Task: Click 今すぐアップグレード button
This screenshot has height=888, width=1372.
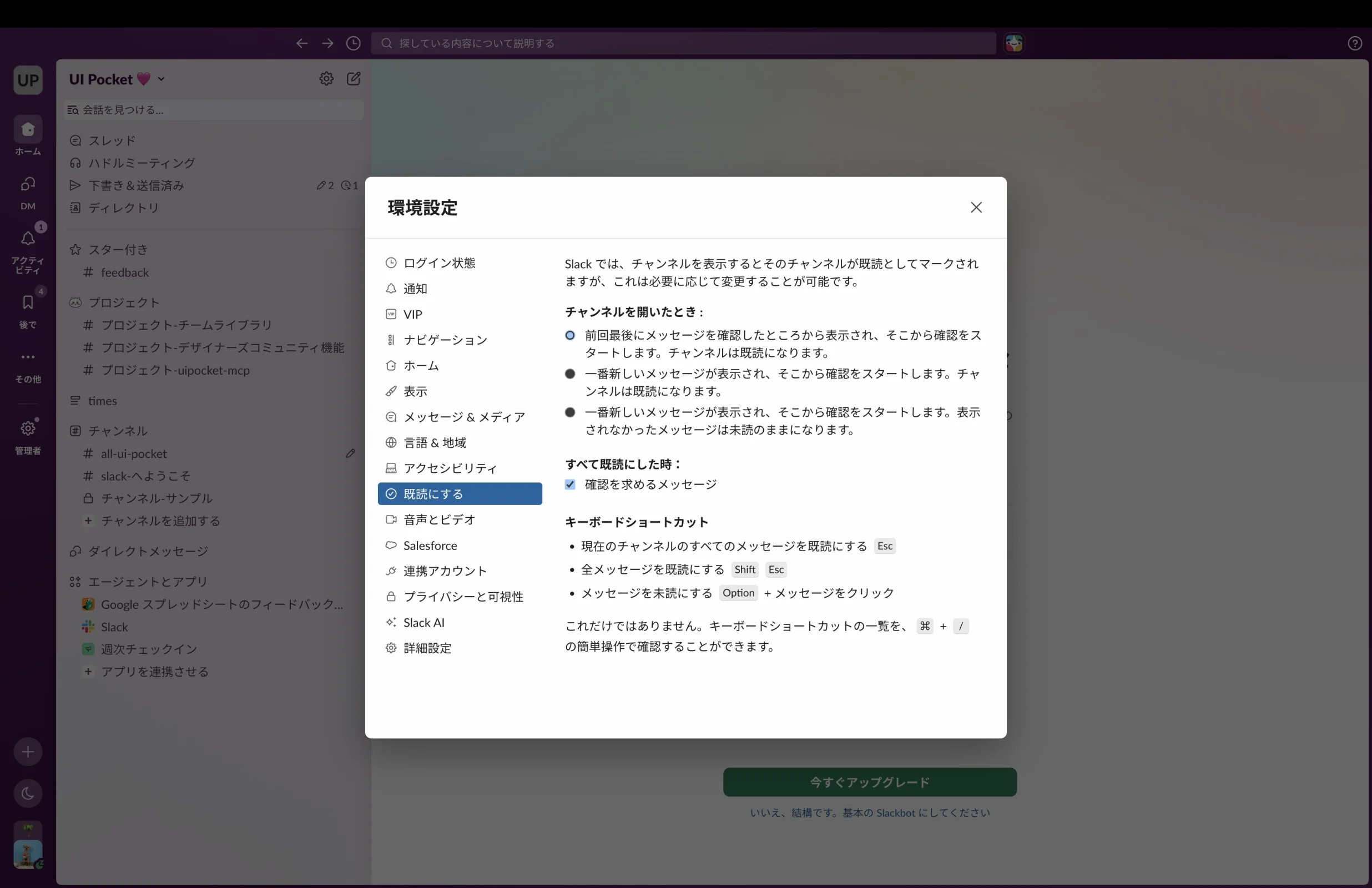Action: tap(869, 782)
